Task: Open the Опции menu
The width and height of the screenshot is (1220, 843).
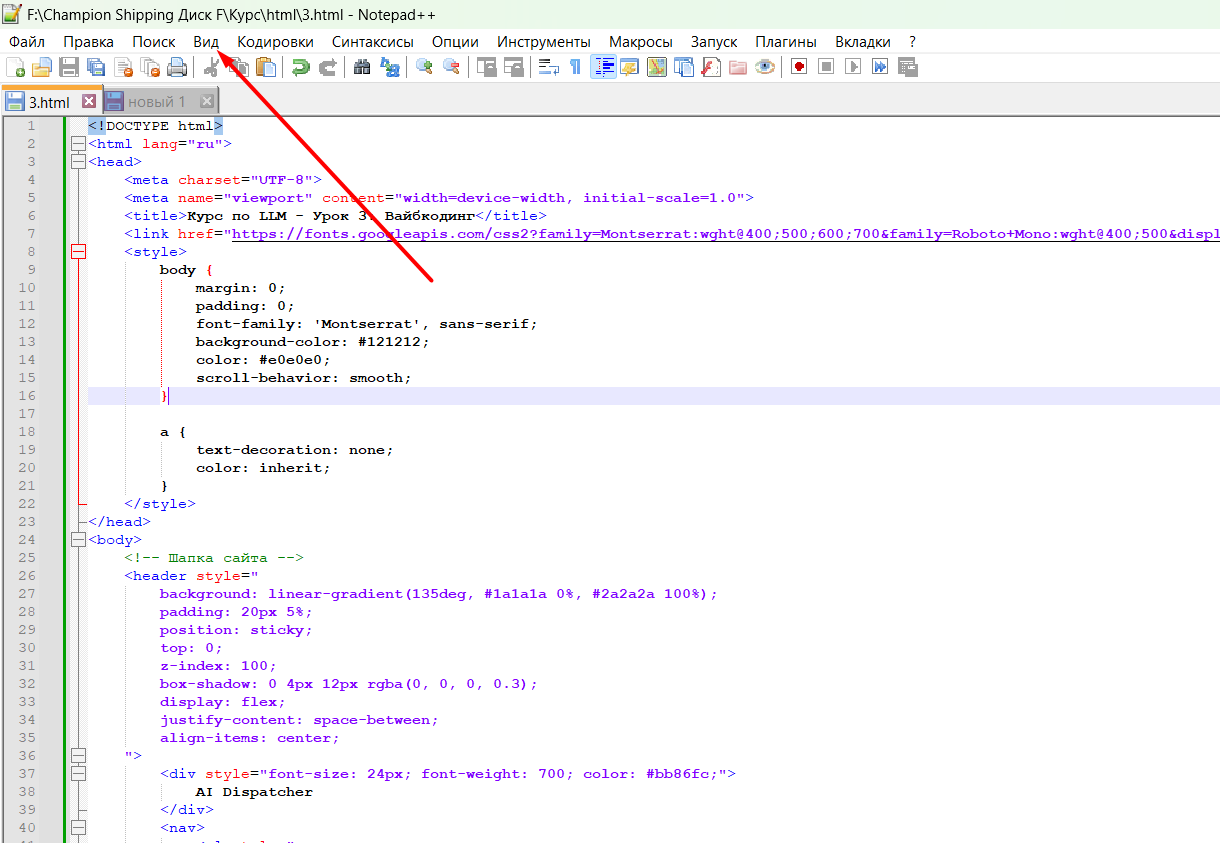Action: coord(455,42)
